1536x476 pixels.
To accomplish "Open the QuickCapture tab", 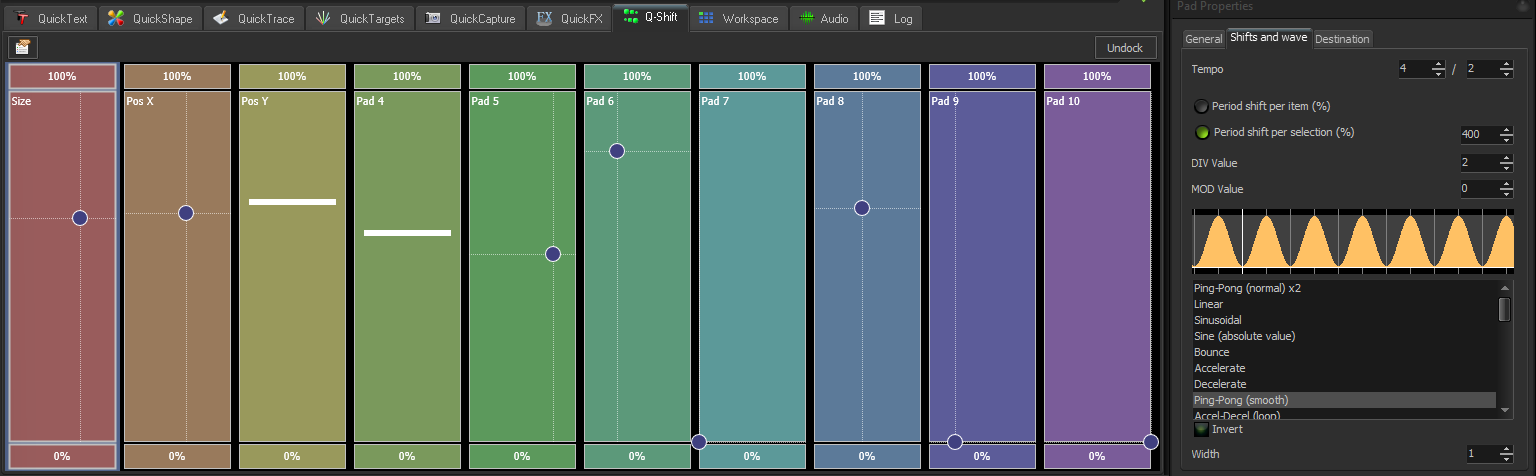I will (470, 18).
